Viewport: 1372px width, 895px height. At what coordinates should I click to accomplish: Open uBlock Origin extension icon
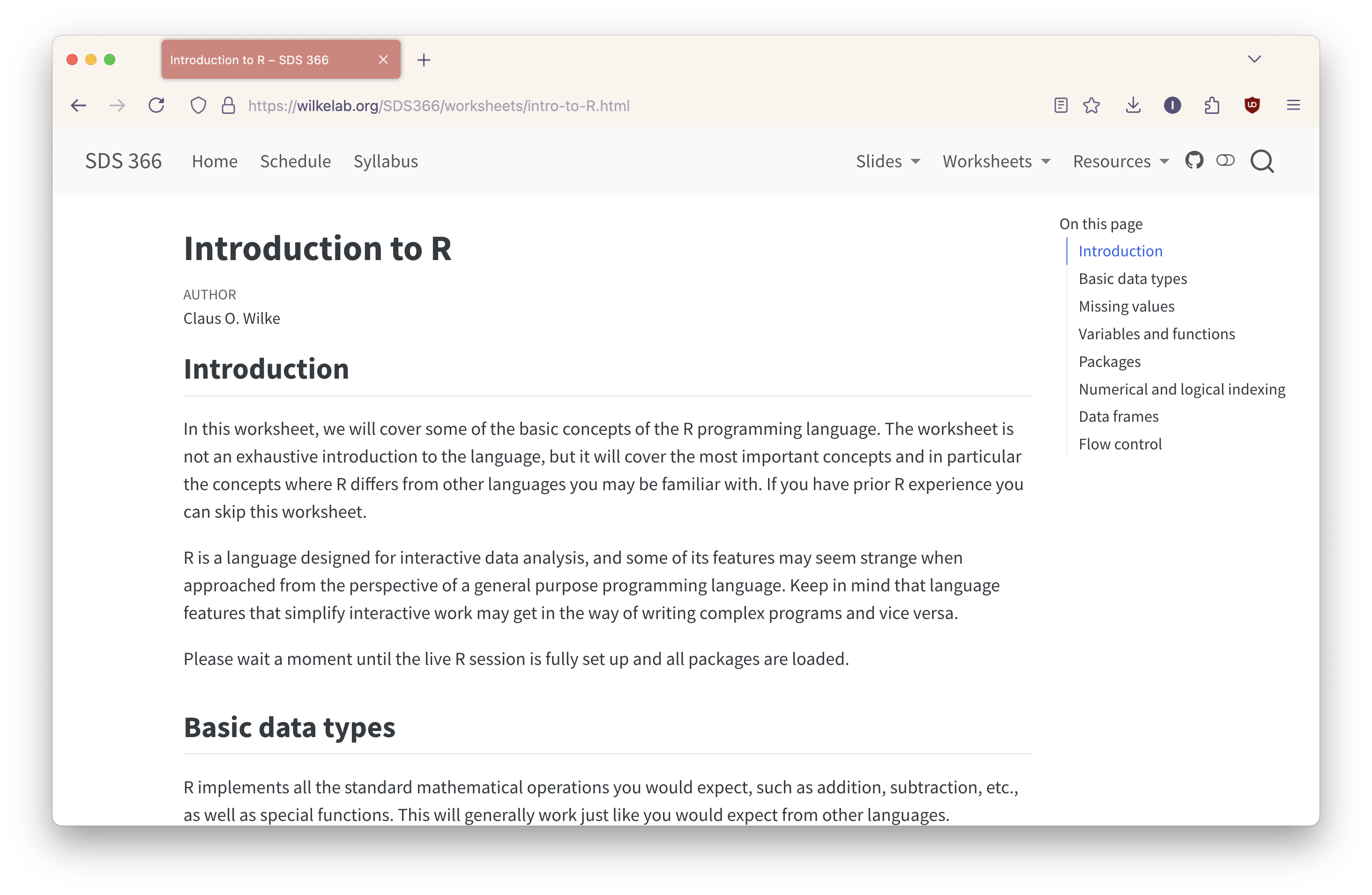1252,105
